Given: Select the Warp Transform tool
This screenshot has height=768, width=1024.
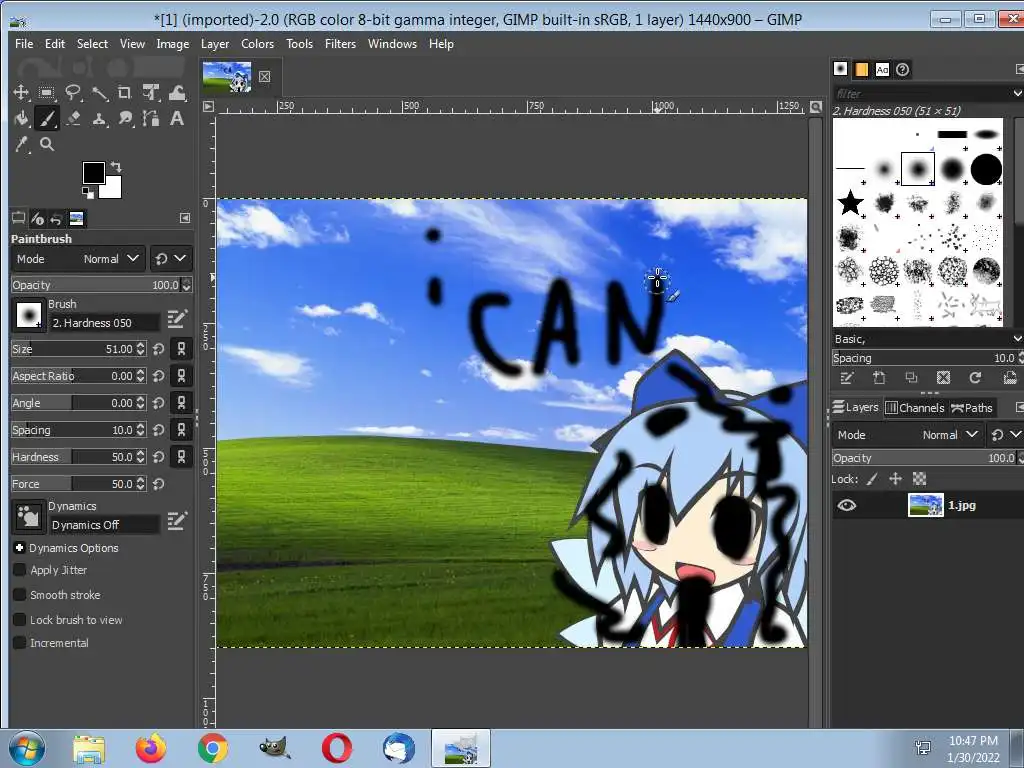Looking at the screenshot, I should (x=177, y=93).
